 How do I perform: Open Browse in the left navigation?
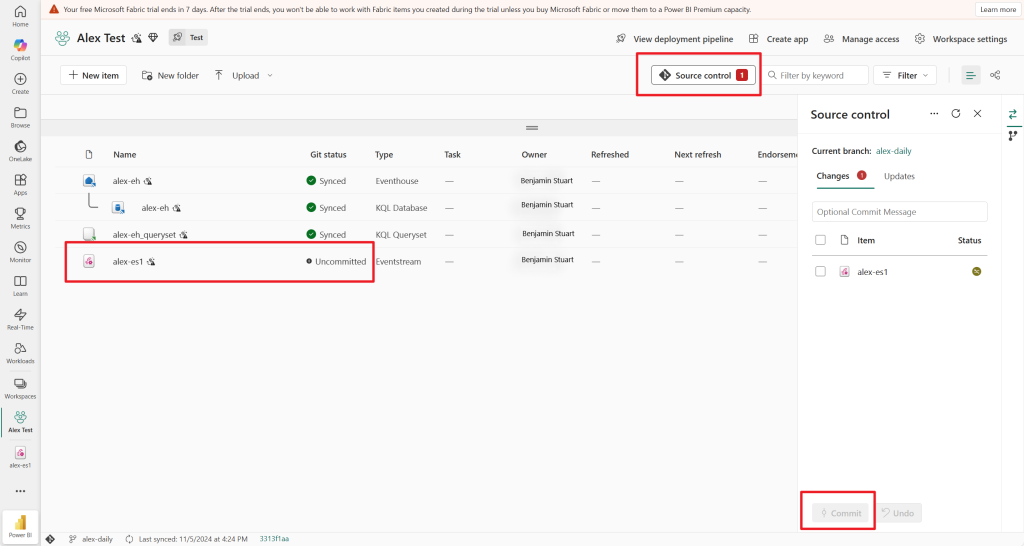tap(20, 118)
